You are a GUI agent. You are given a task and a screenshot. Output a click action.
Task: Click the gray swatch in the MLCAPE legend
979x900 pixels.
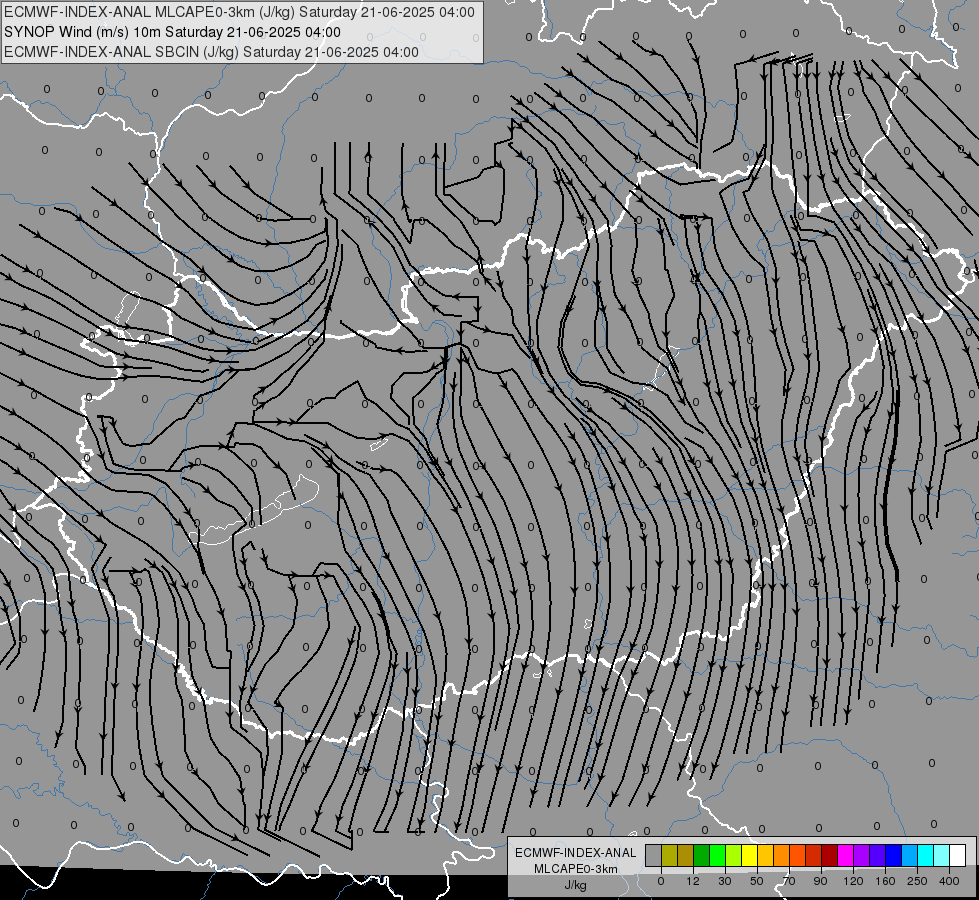654,855
